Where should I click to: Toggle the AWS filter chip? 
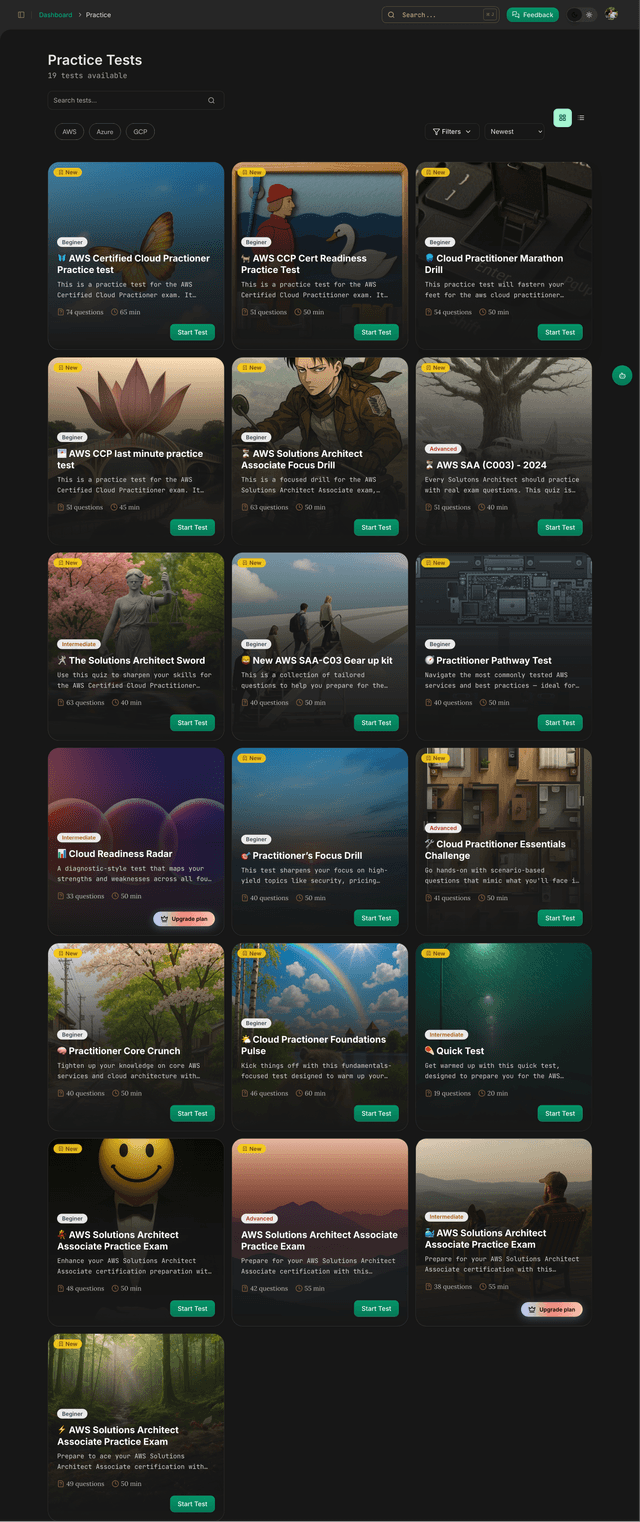tap(69, 132)
